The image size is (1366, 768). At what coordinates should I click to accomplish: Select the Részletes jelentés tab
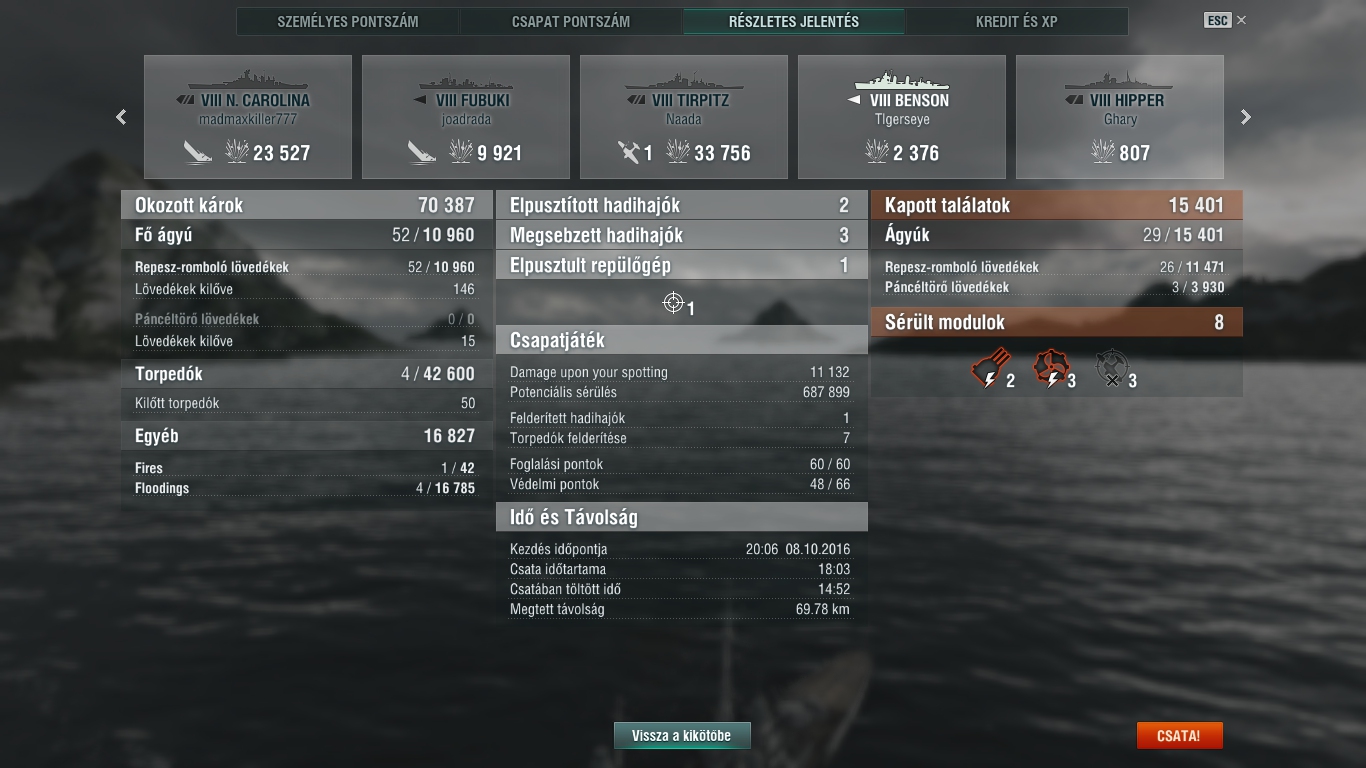pyautogui.click(x=794, y=21)
